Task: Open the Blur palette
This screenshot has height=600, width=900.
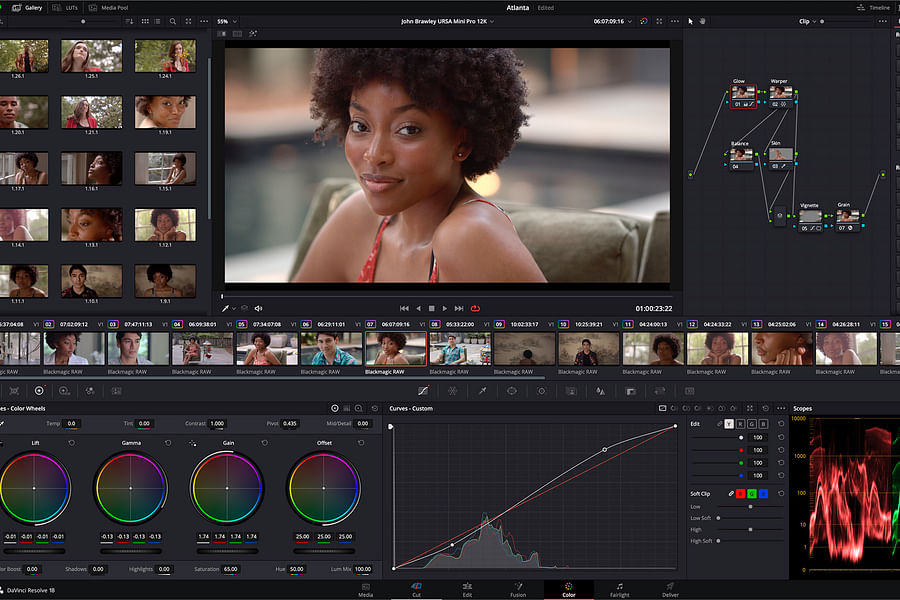Action: (x=601, y=390)
